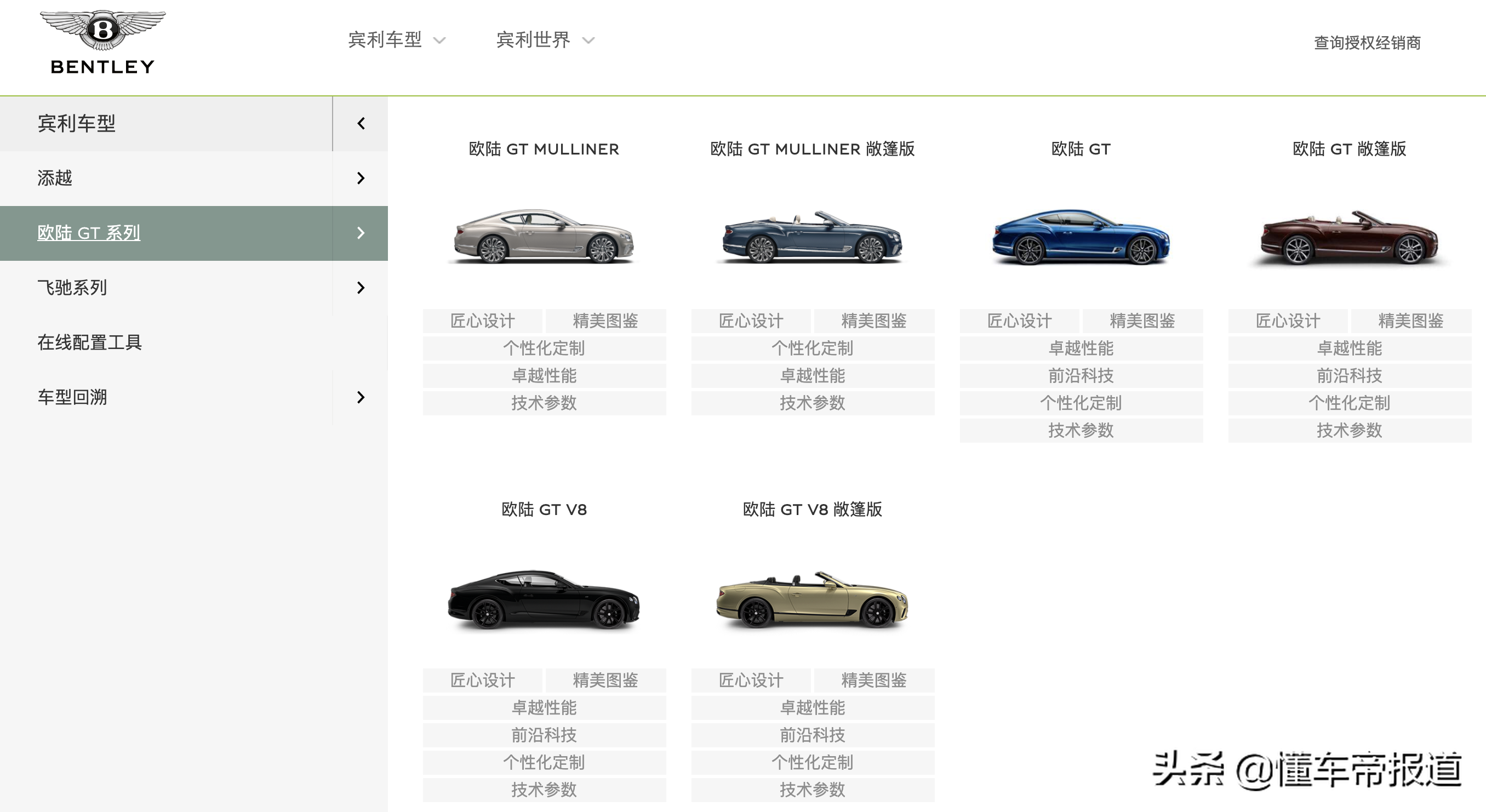Open 前沿科技 under black 欧陆 GT V8
Image resolution: width=1486 pixels, height=812 pixels.
point(544,735)
